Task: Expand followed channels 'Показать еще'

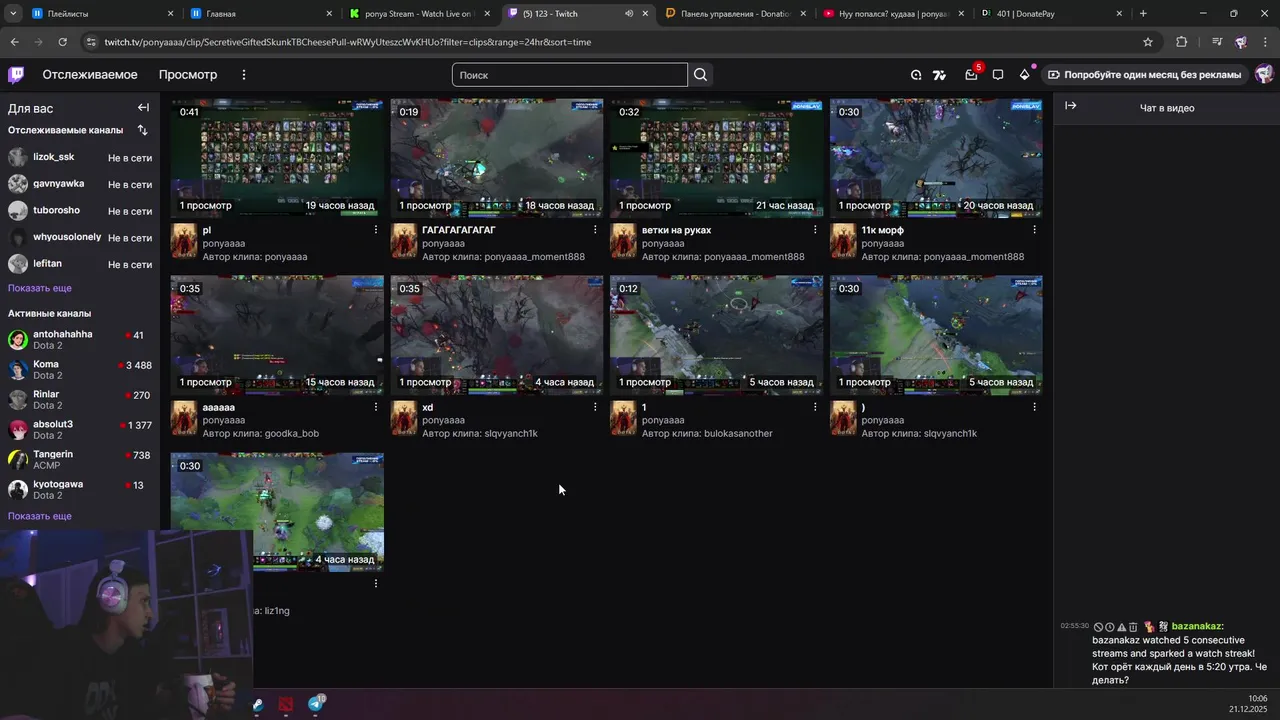Action: tap(40, 288)
